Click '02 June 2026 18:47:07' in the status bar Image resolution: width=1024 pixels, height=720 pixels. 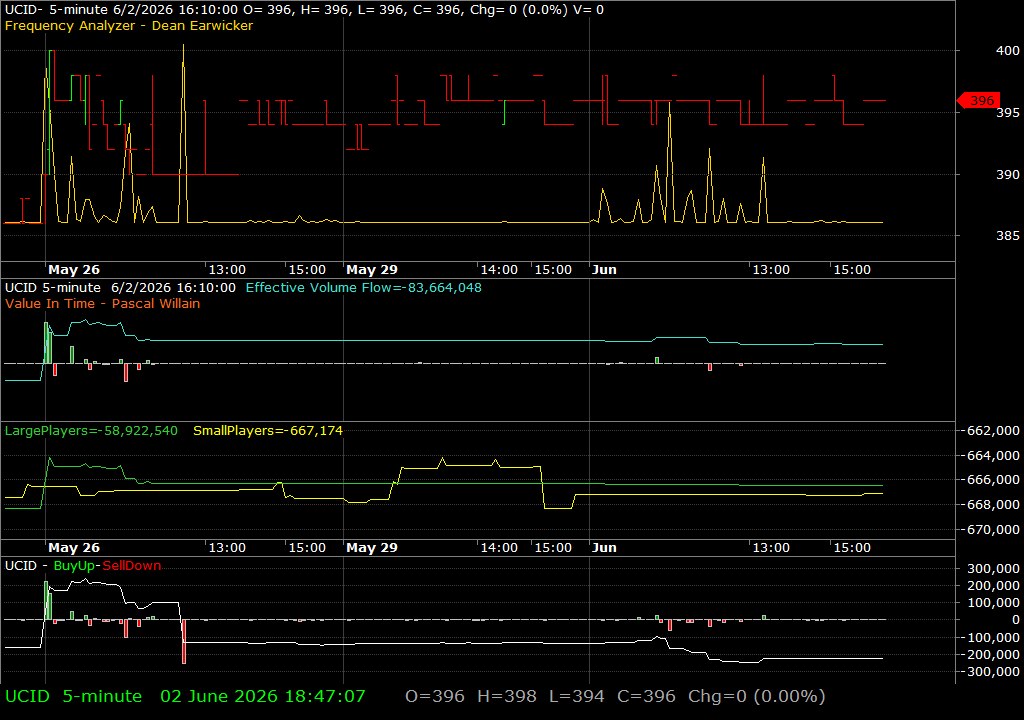click(263, 696)
